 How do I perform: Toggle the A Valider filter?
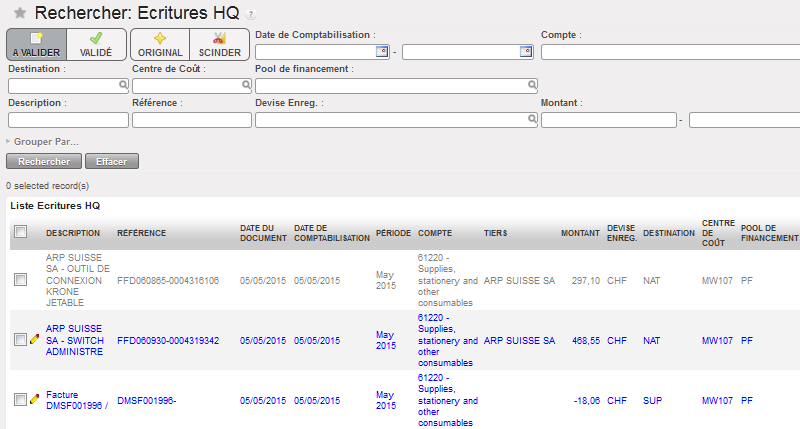click(36, 44)
